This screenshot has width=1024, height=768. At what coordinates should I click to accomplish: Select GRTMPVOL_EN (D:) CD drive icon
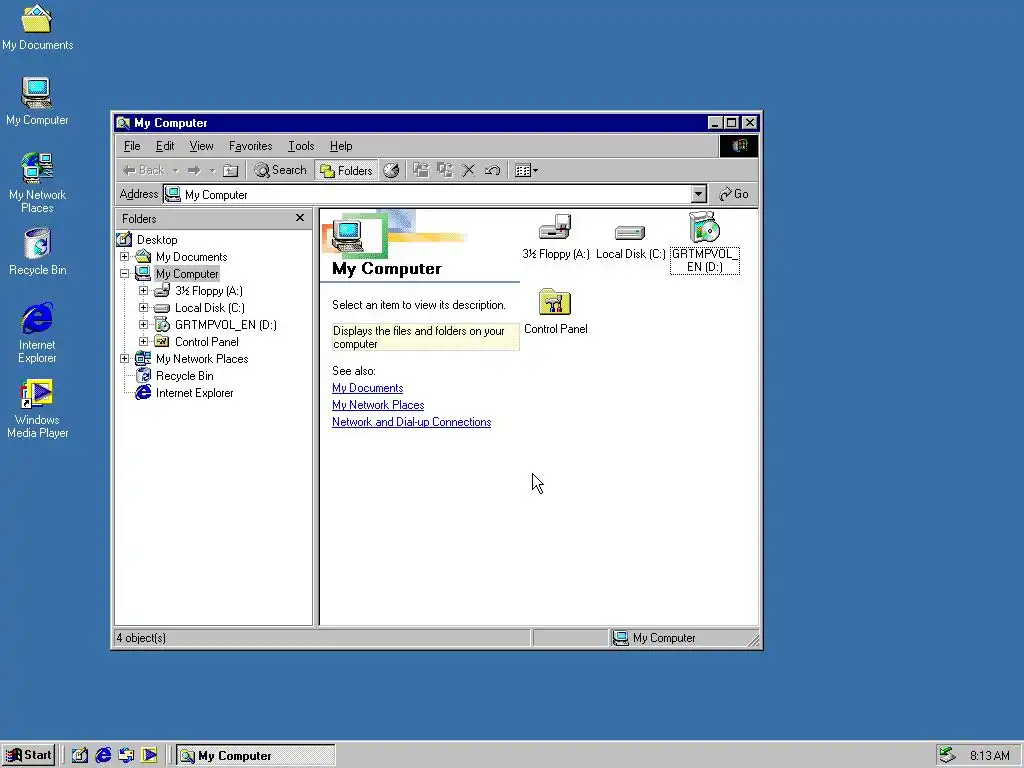pos(705,242)
